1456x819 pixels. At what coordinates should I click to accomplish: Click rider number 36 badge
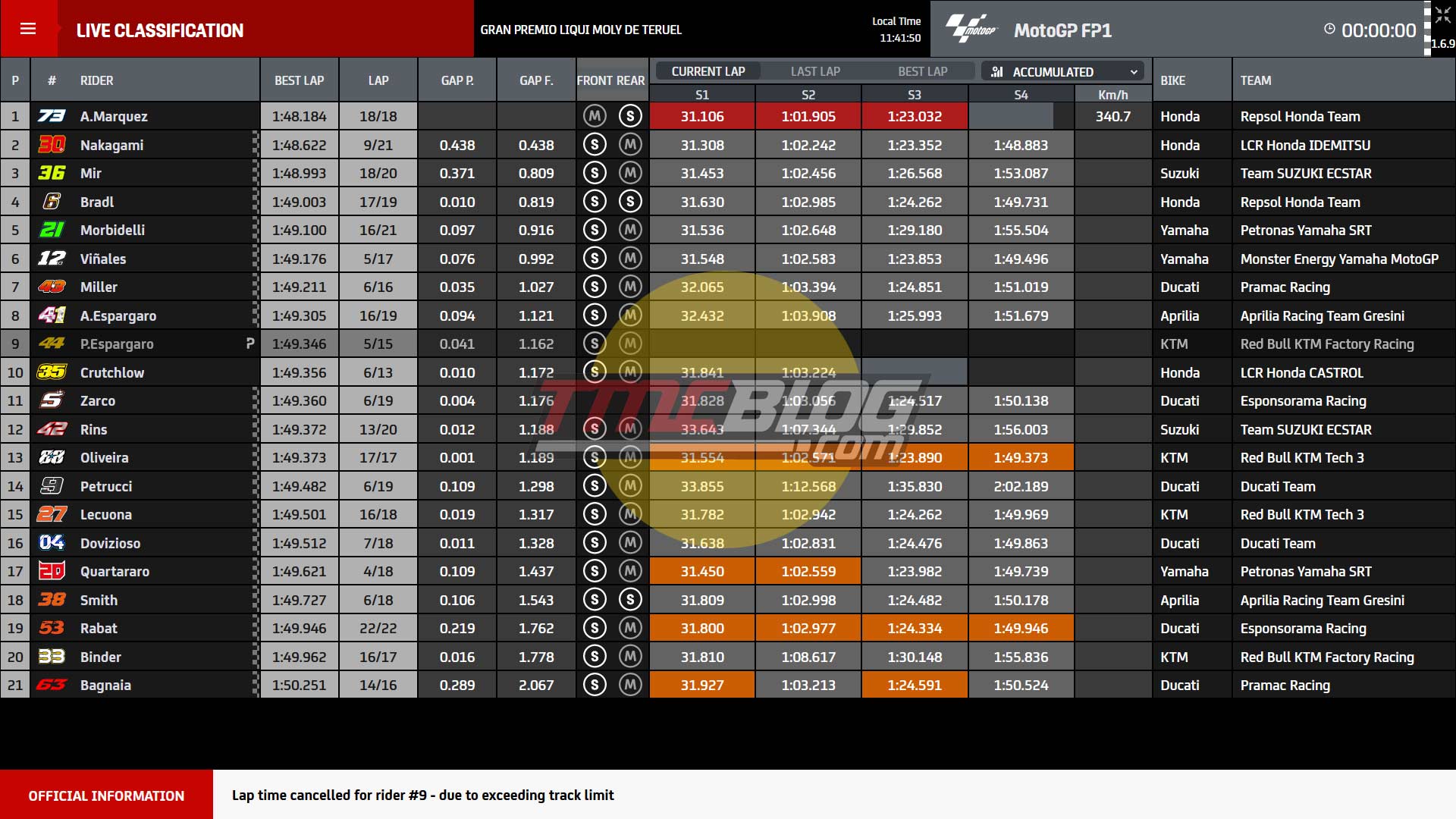pyautogui.click(x=52, y=173)
